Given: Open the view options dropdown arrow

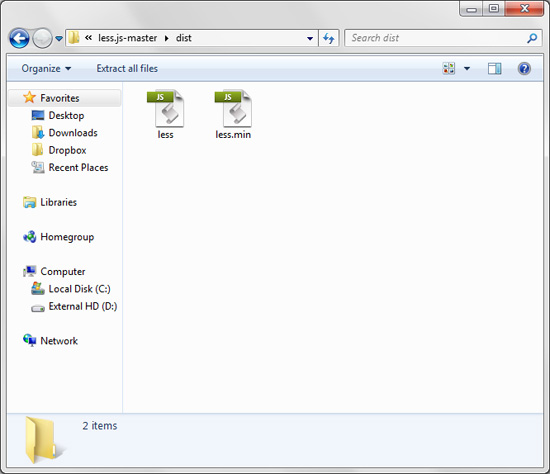Looking at the screenshot, I should pos(467,69).
